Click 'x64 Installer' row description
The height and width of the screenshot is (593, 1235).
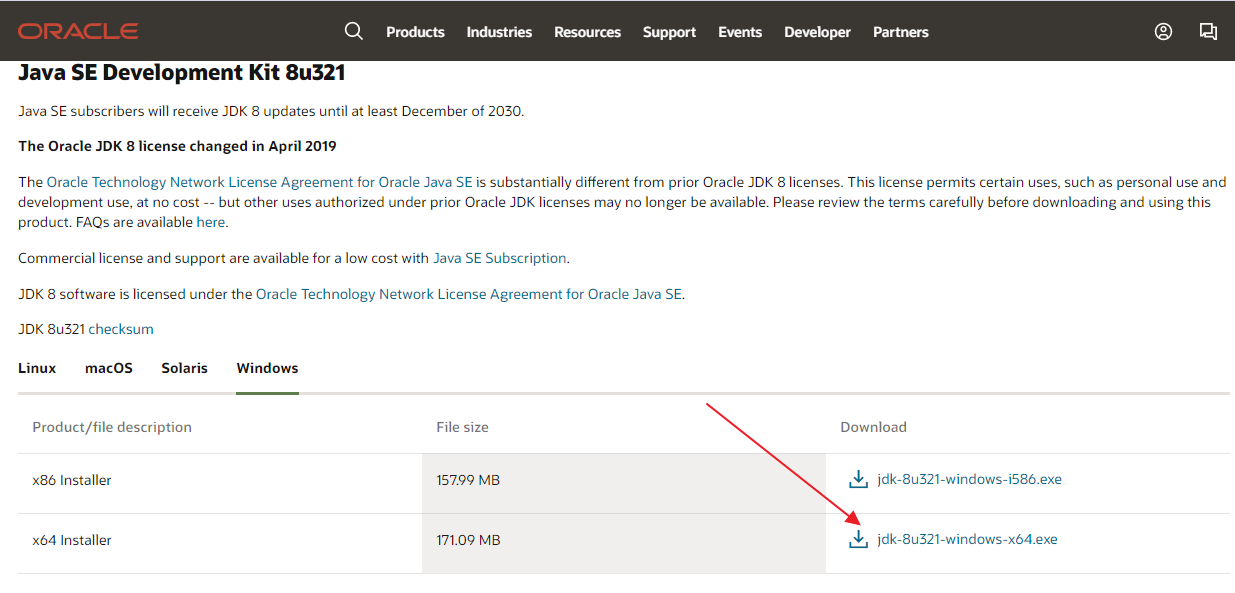coord(72,540)
